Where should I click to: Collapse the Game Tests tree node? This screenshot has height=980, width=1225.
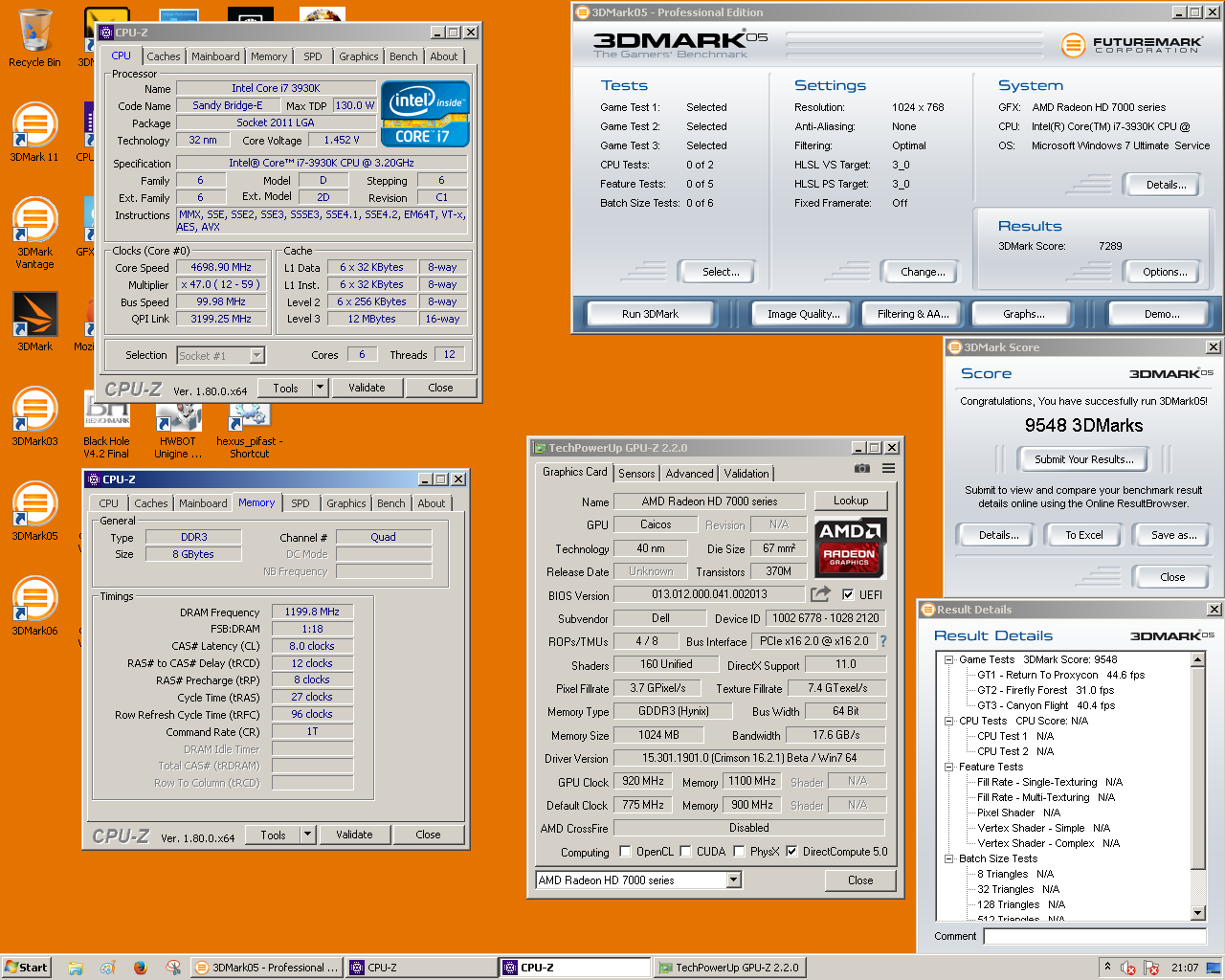pos(948,659)
